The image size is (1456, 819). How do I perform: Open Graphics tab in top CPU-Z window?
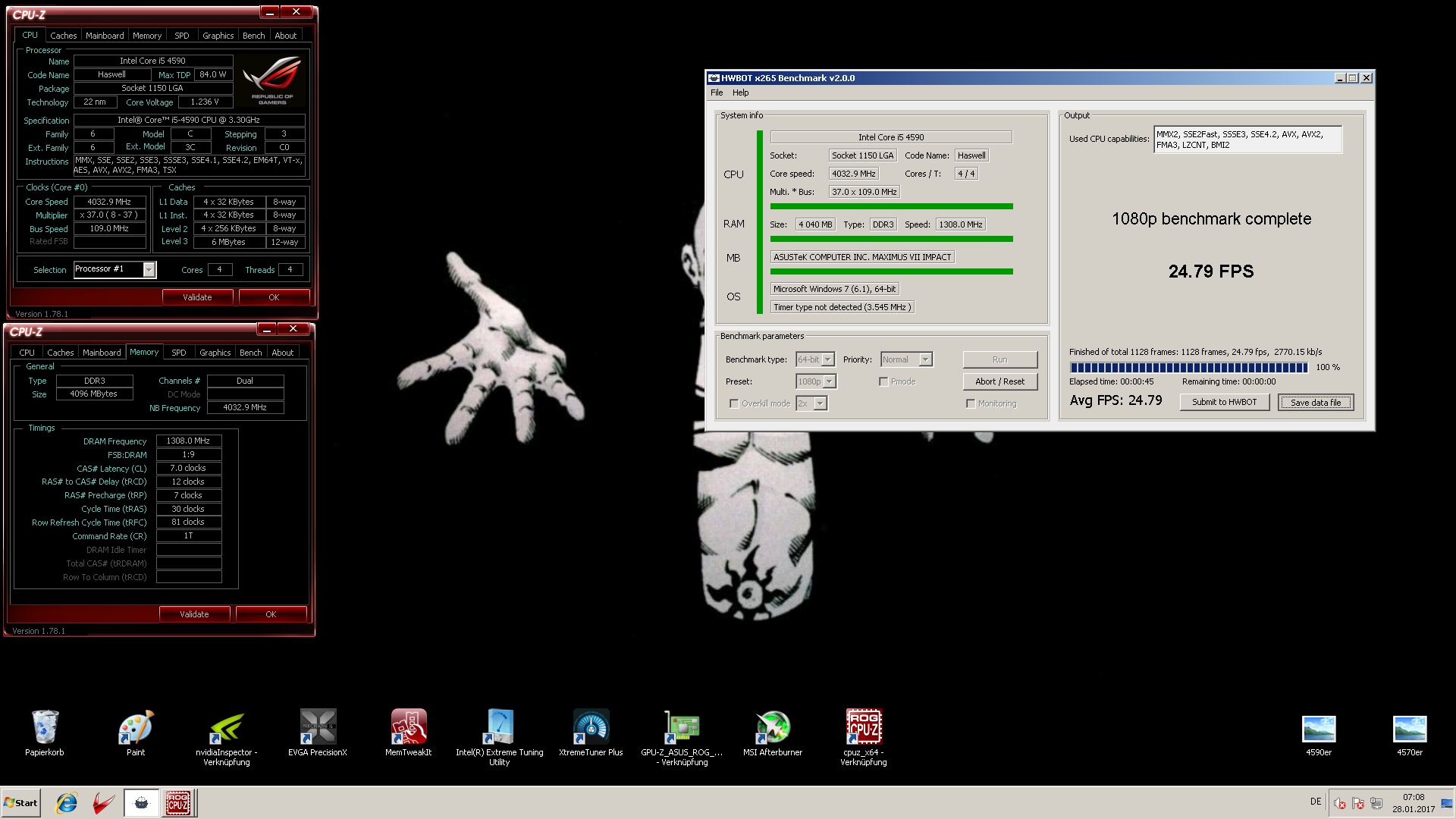(x=218, y=36)
